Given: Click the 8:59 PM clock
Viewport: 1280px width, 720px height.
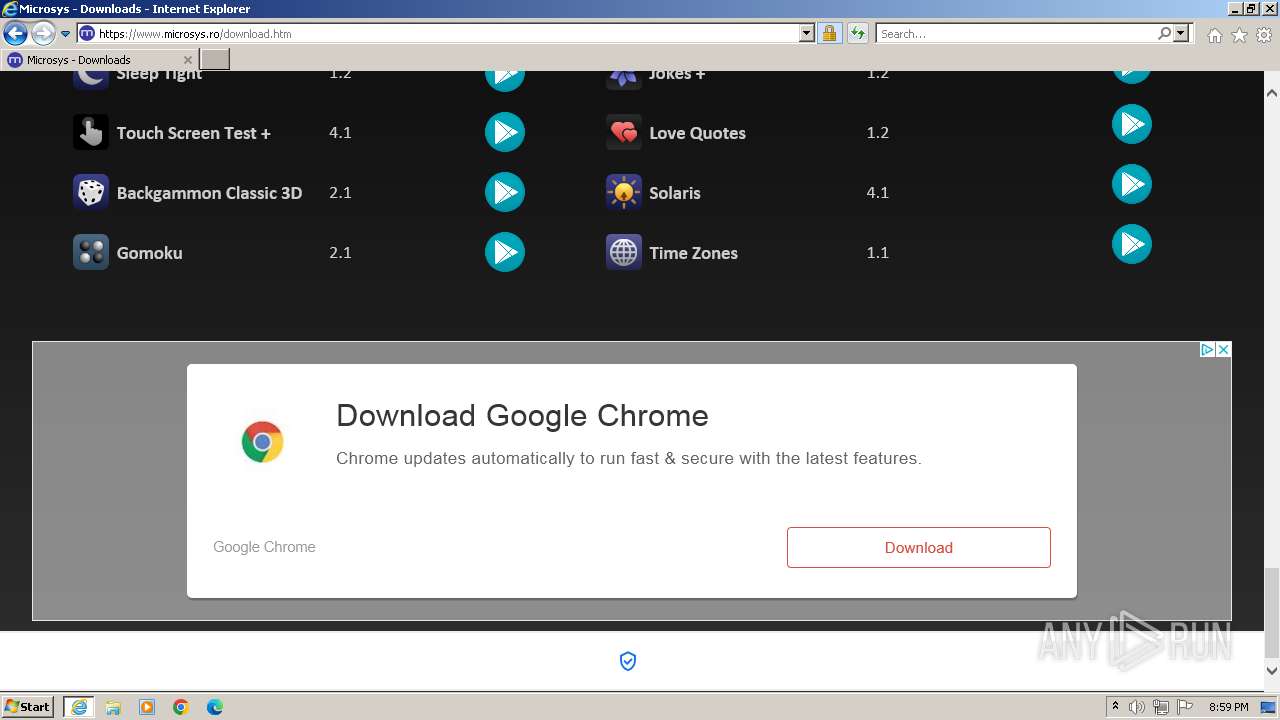Looking at the screenshot, I should point(1229,707).
